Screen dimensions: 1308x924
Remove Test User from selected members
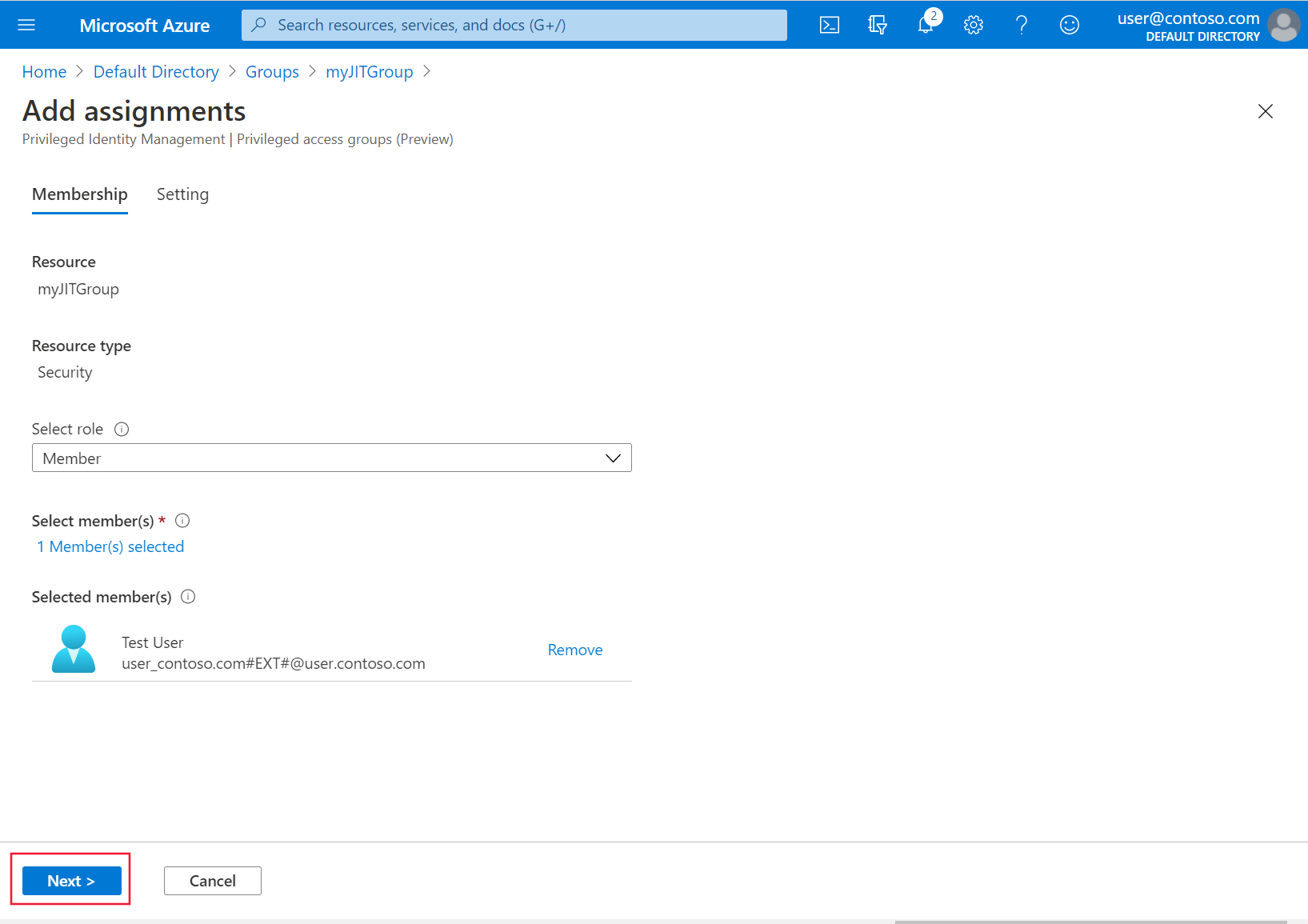coord(574,650)
